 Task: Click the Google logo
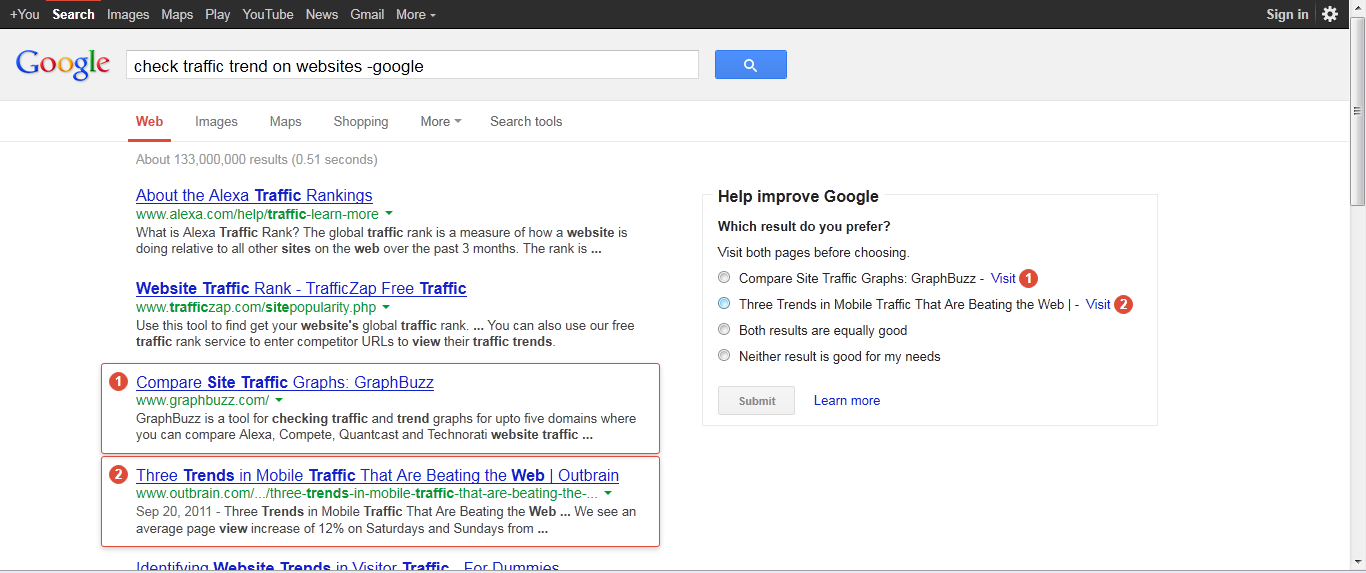(63, 65)
